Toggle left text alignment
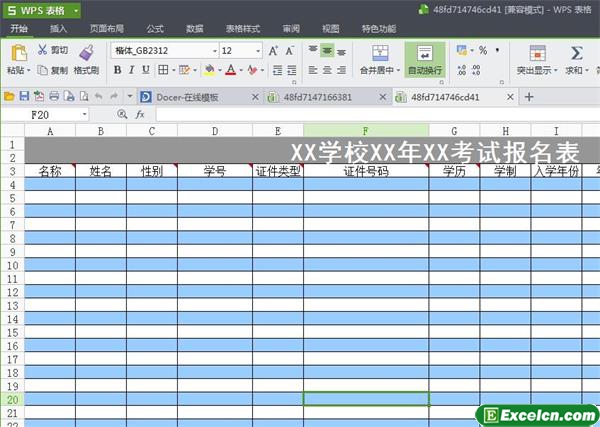Image resolution: width=600 pixels, height=427 pixels. (313, 70)
